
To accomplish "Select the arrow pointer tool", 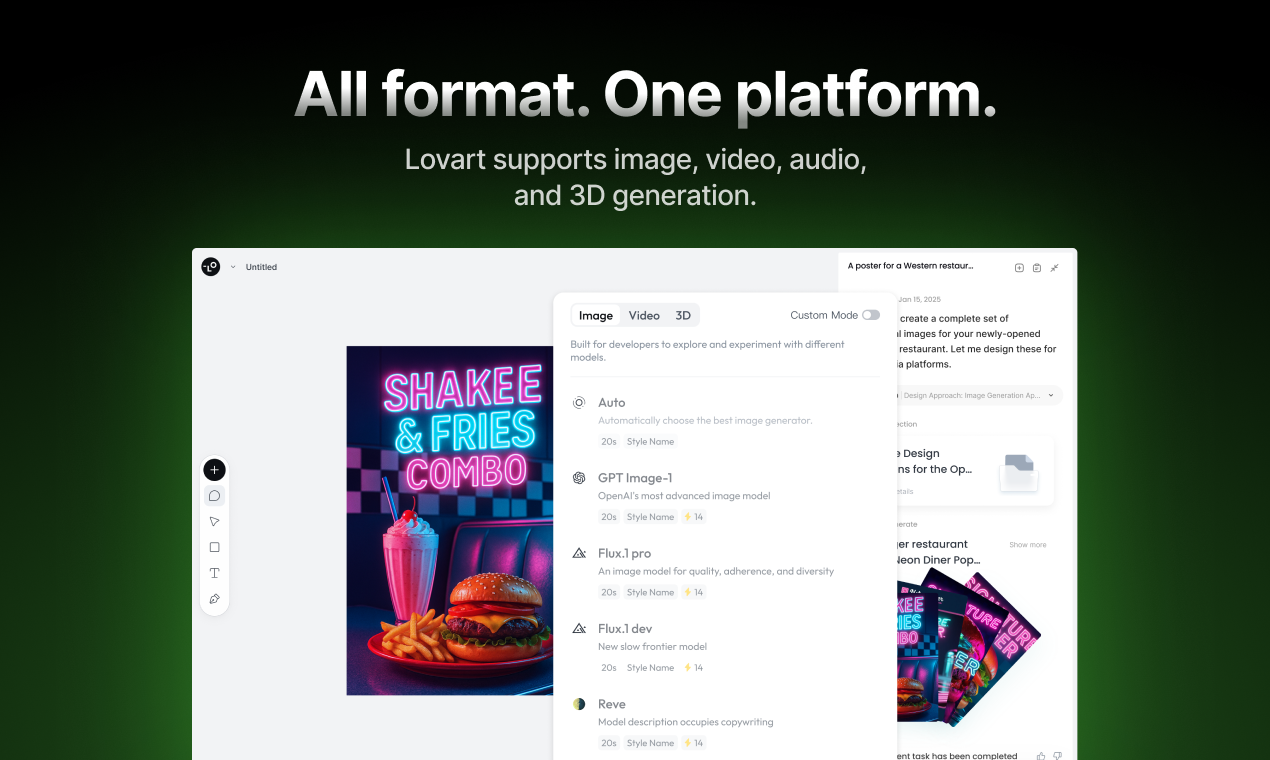I will 214,522.
